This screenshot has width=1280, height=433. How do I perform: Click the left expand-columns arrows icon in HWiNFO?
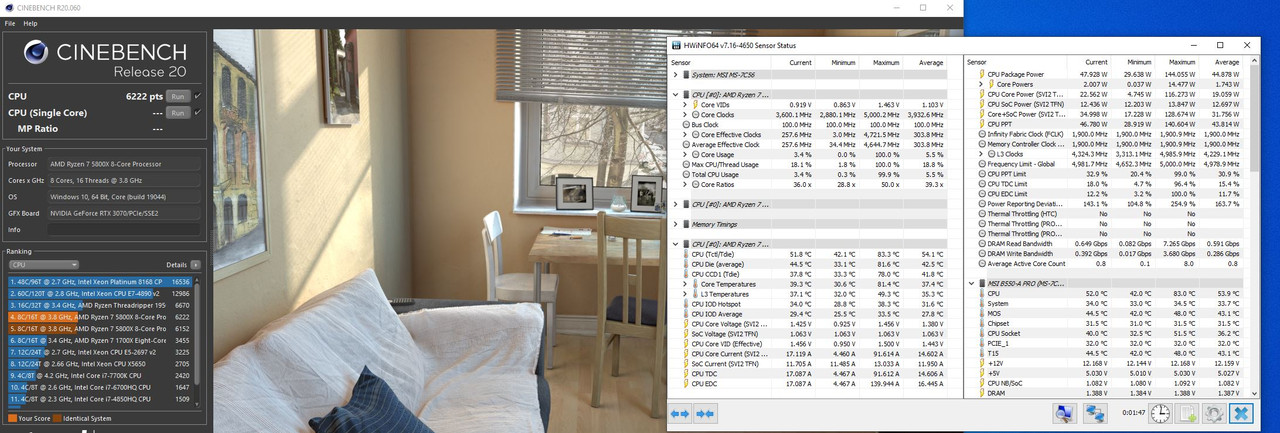(x=680, y=413)
